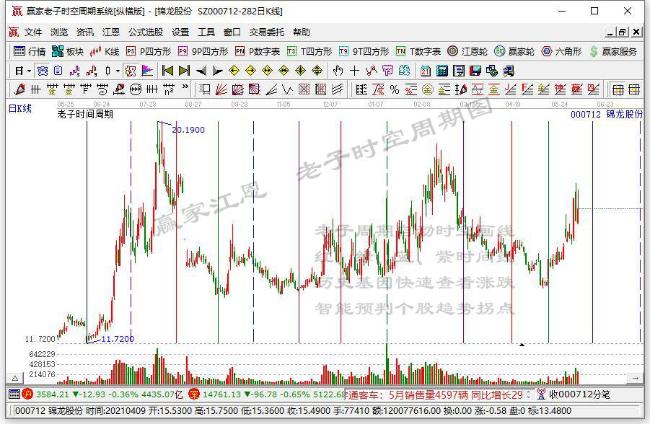Open 赢家服务 dollar-sign service button
Screen dimensions: 650x424
(x=613, y=51)
